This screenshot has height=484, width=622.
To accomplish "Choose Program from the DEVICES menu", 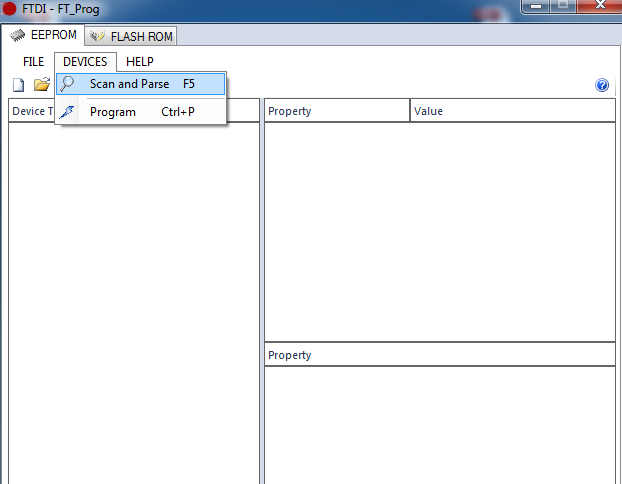I will [x=140, y=112].
